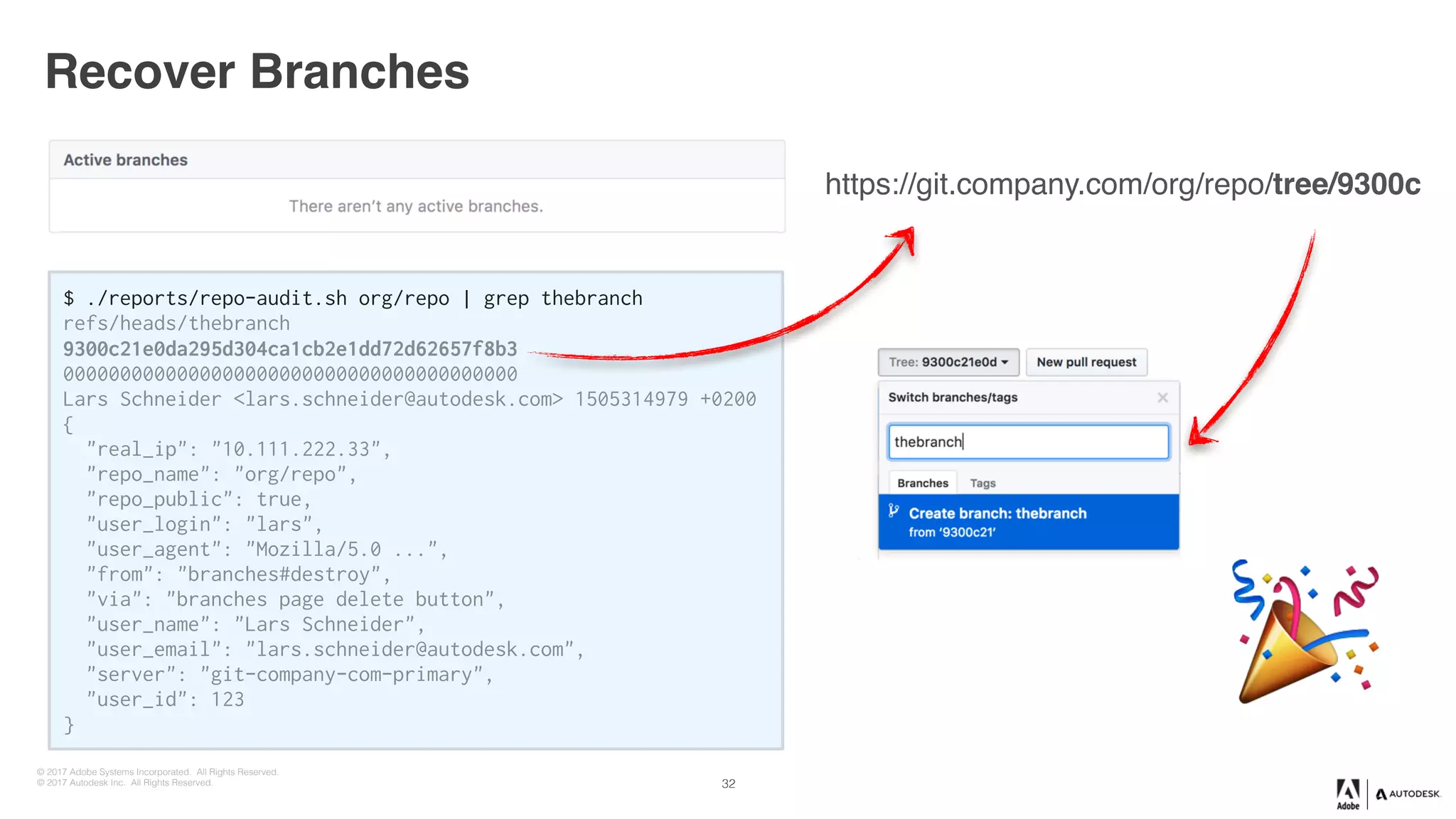Close the Switch branches/tags popup
The width and height of the screenshot is (1456, 819).
[1162, 397]
